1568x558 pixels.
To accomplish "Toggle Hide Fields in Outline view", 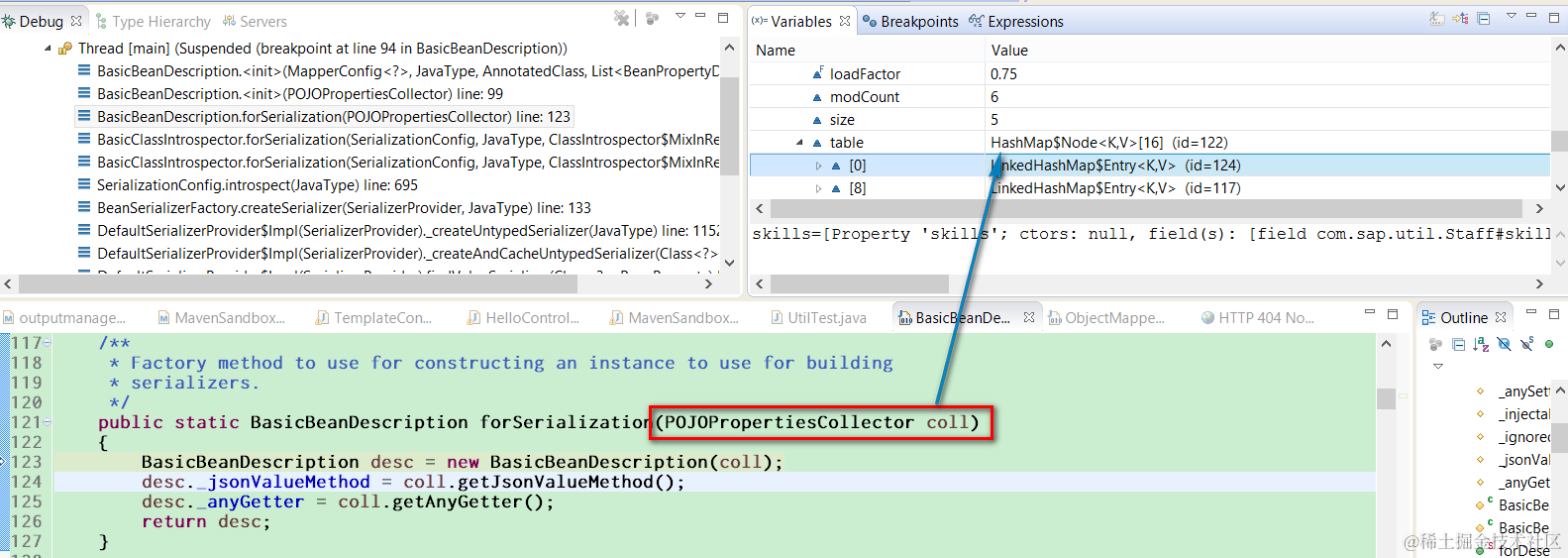I will (1504, 344).
